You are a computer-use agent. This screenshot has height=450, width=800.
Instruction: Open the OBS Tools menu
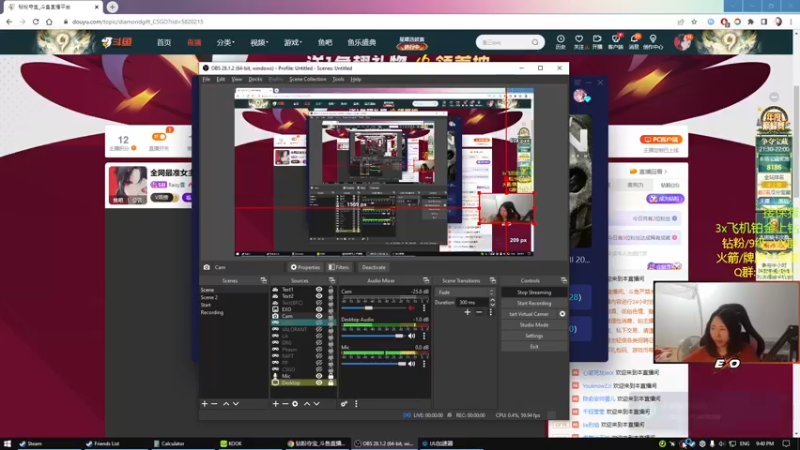click(338, 79)
